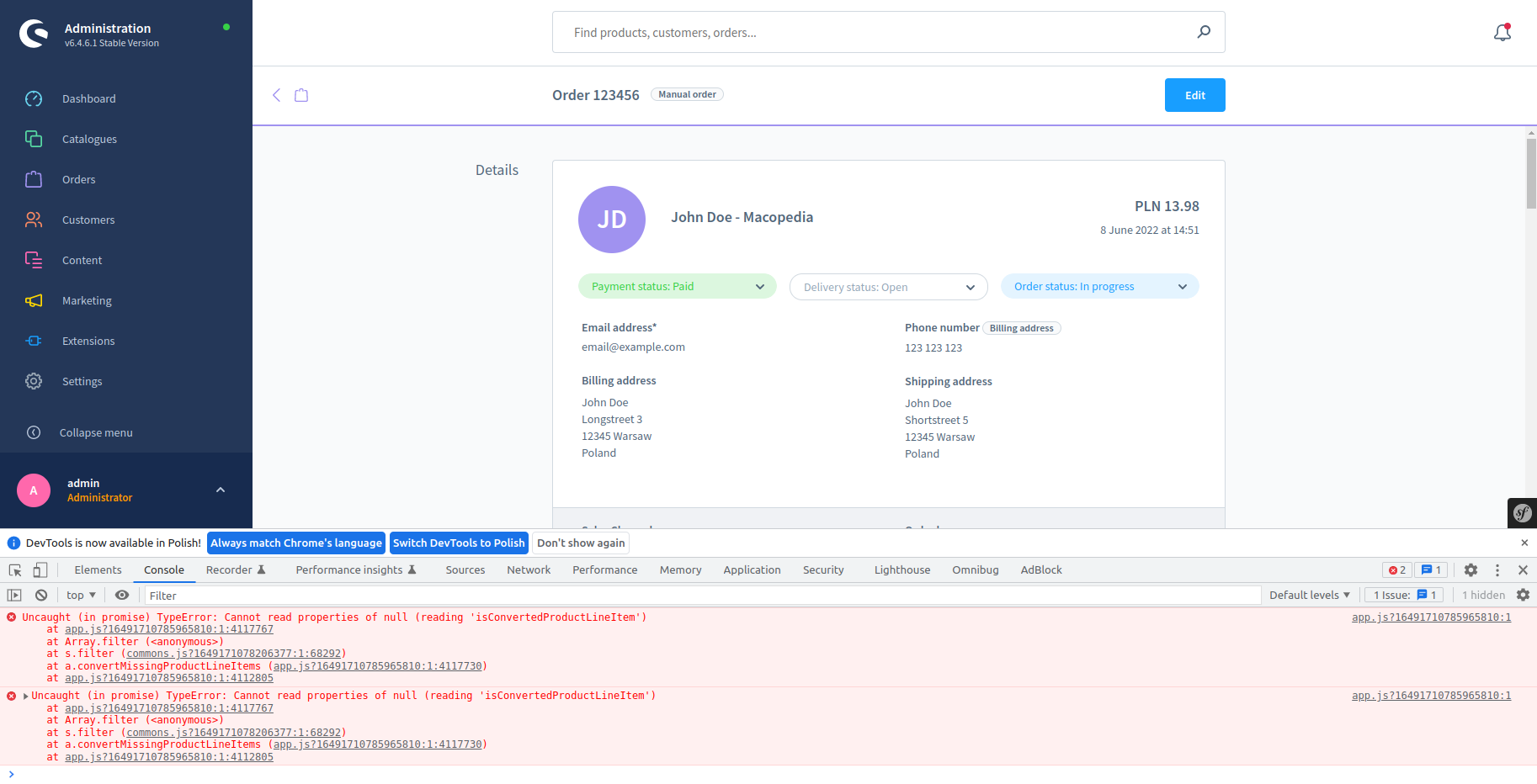Open the Dashboard icon in sidebar
Screen dimensions: 1537x784
point(34,99)
